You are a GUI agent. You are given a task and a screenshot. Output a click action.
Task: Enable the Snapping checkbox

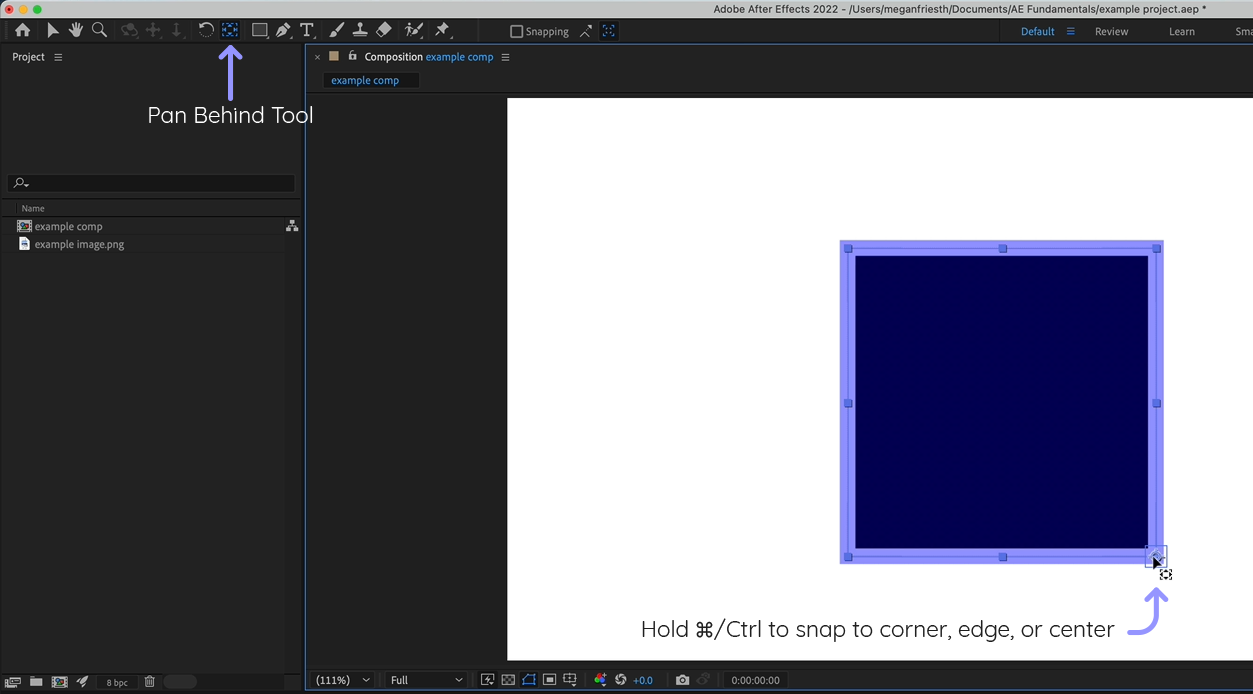pos(516,31)
